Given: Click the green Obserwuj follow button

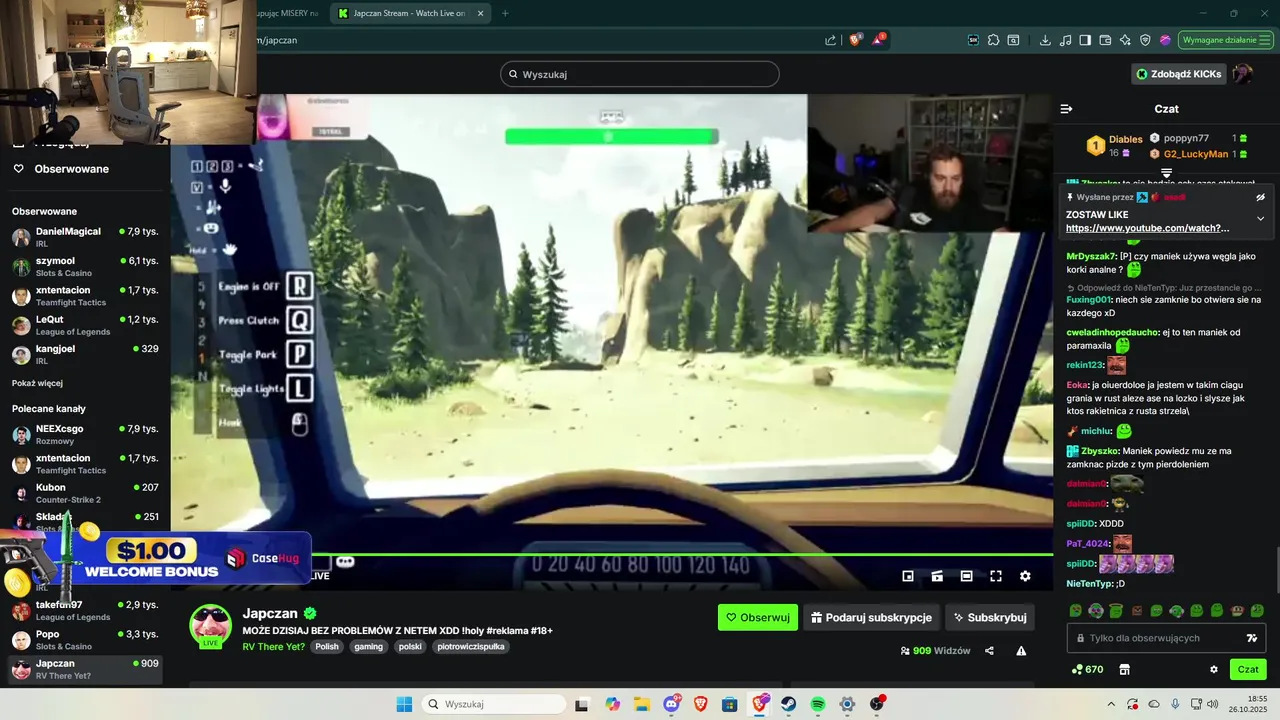Looking at the screenshot, I should pyautogui.click(x=758, y=617).
